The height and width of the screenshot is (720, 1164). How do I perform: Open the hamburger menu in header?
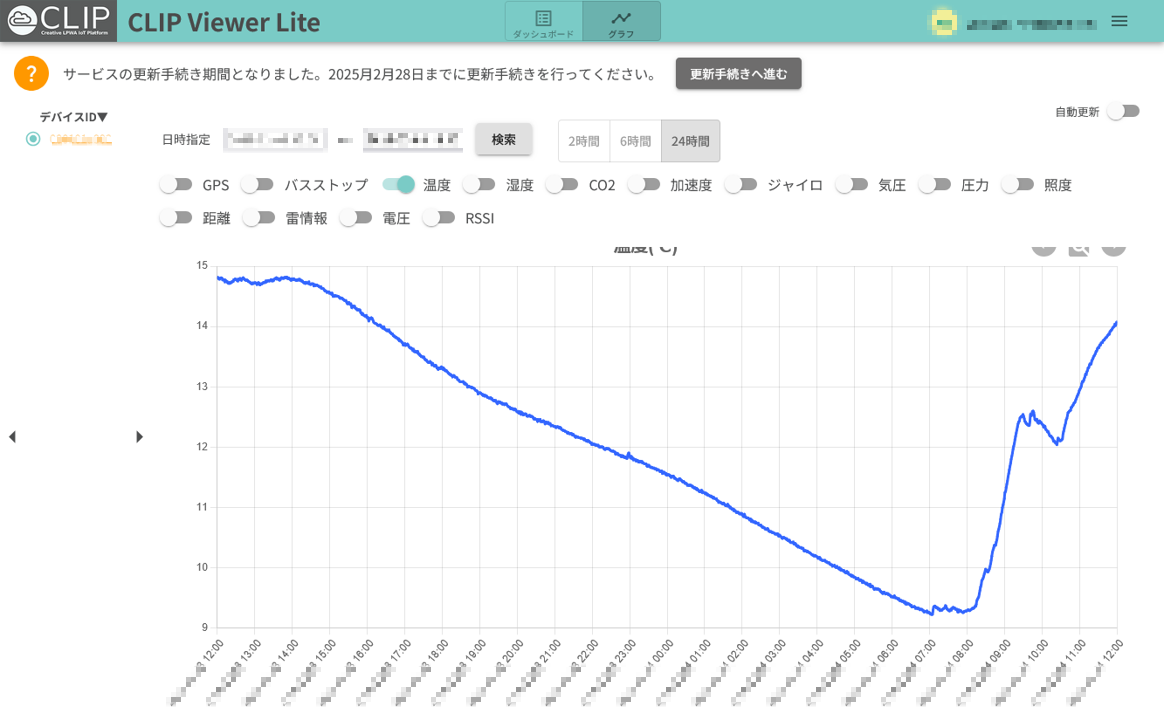click(x=1119, y=21)
